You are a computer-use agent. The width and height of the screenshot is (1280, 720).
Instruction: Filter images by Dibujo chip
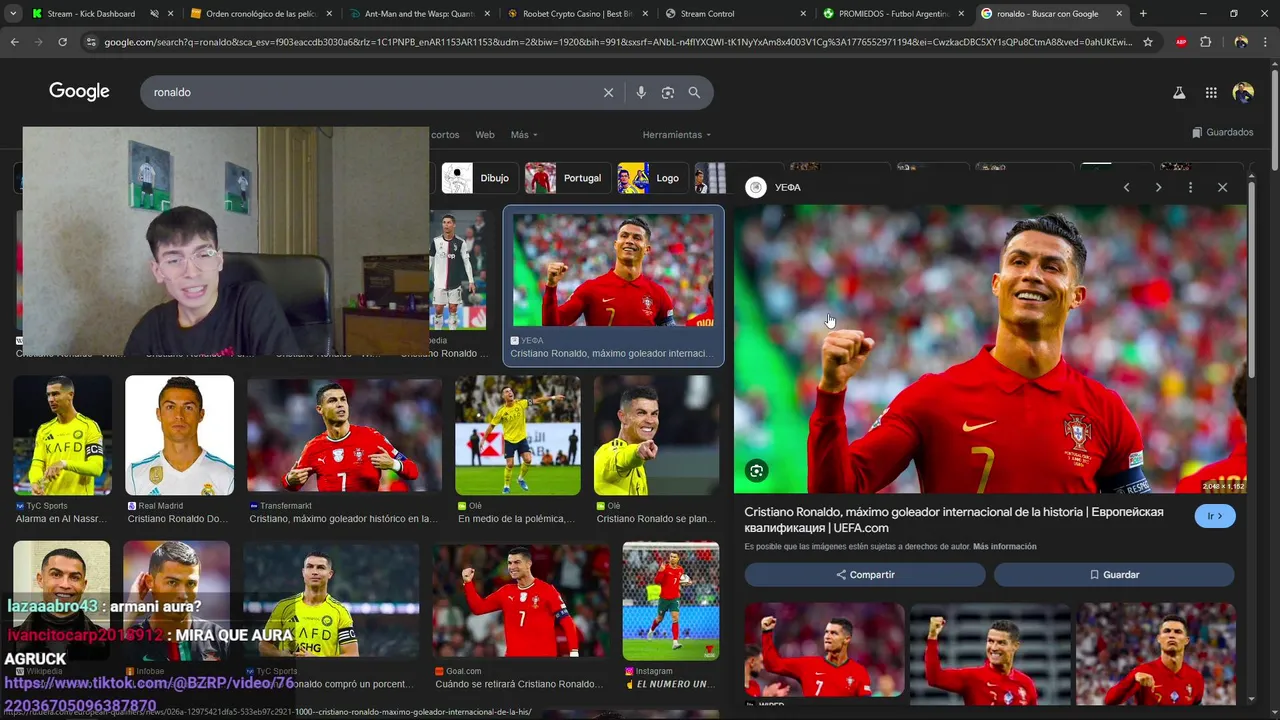click(x=480, y=178)
